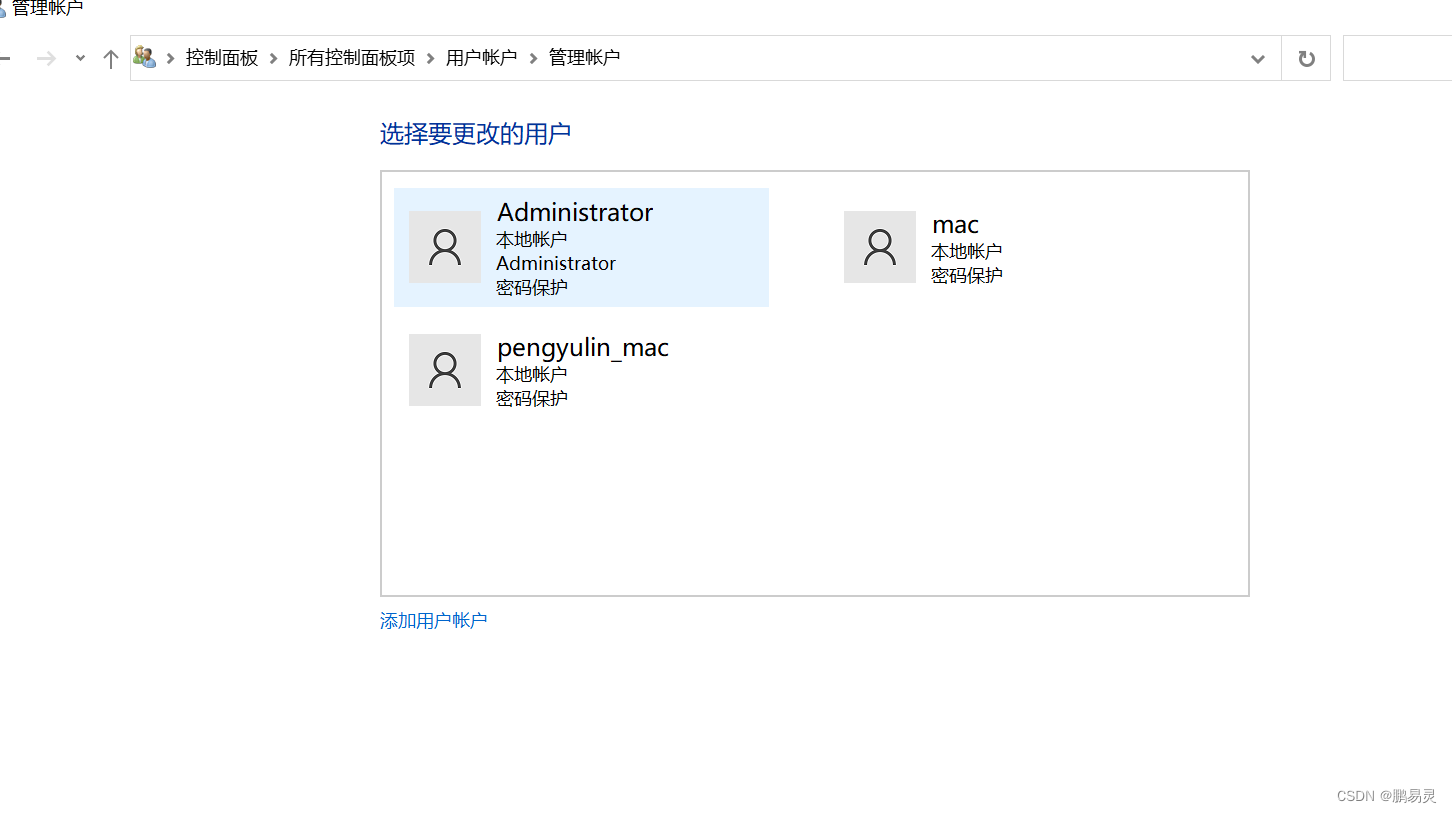
Task: Click the back arrow navigation icon
Action: pos(6,57)
